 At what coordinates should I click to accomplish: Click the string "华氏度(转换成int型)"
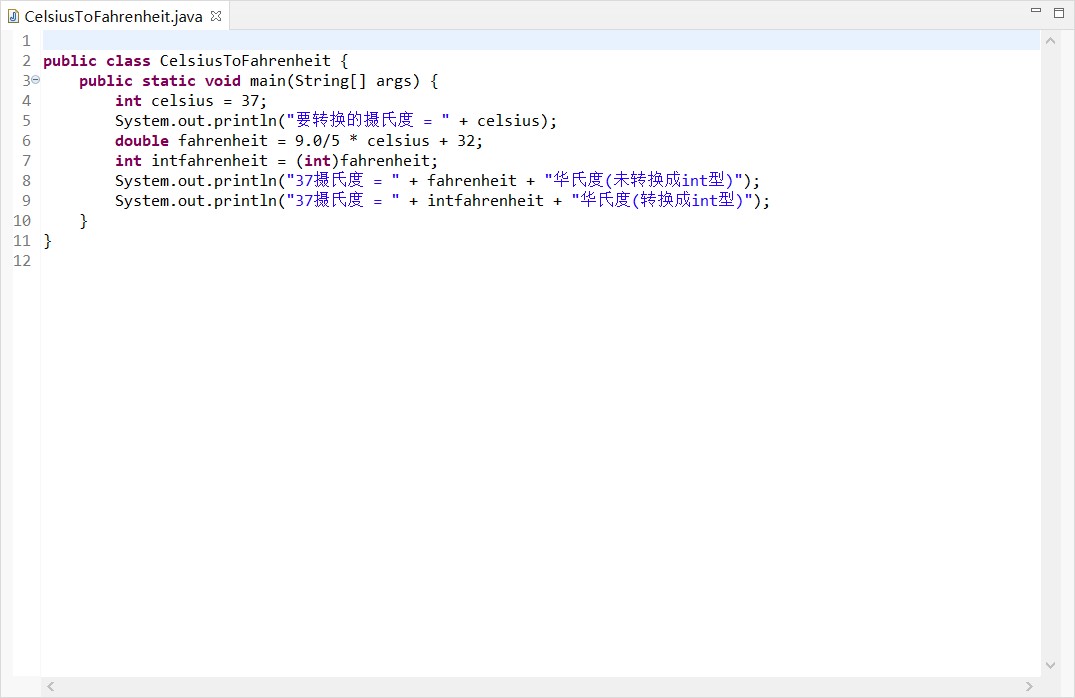(x=662, y=200)
